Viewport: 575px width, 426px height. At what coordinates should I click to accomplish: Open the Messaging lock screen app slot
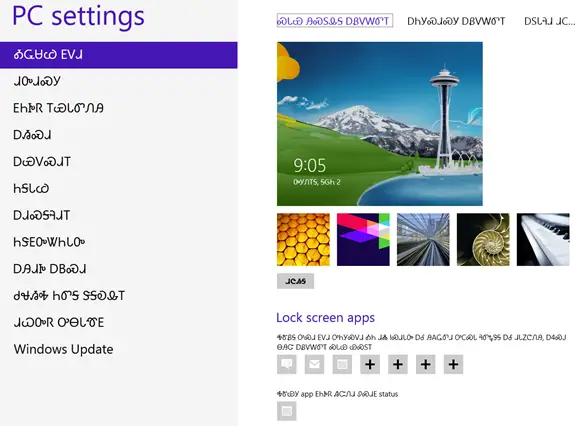click(286, 364)
